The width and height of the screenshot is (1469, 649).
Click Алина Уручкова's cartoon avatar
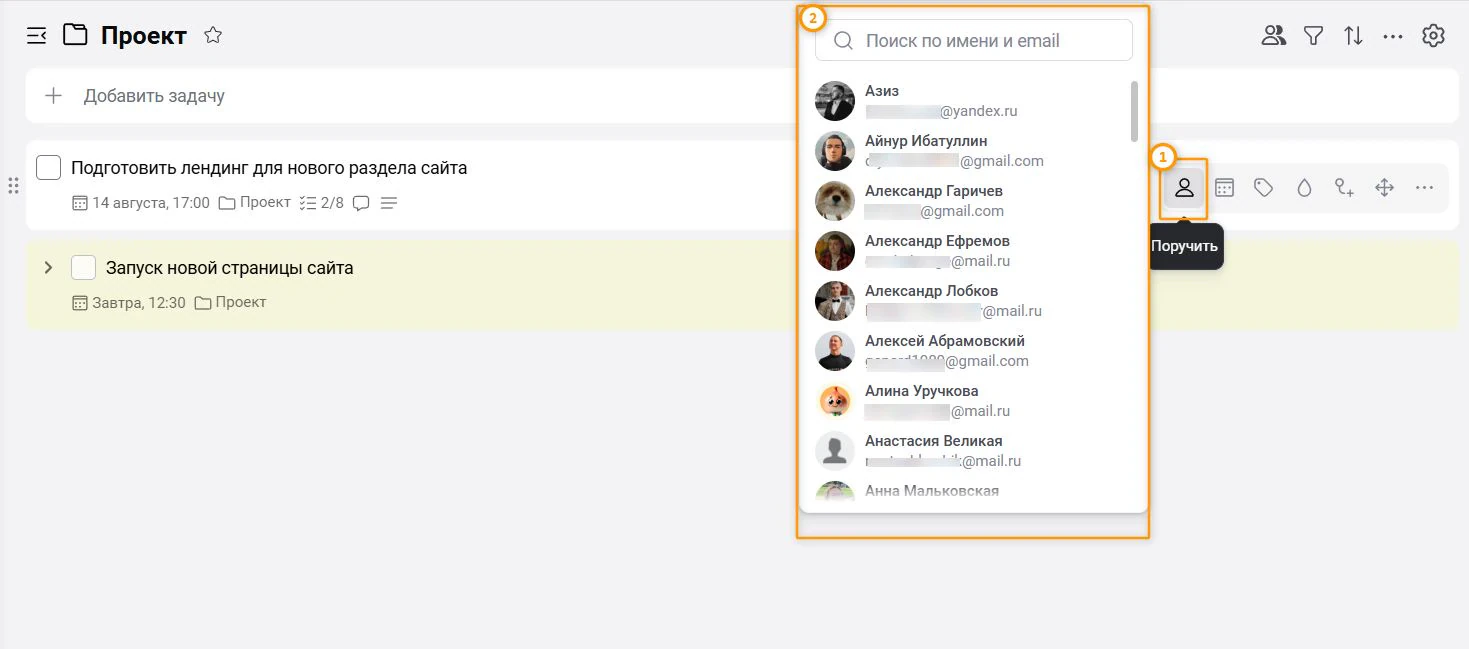(x=835, y=401)
